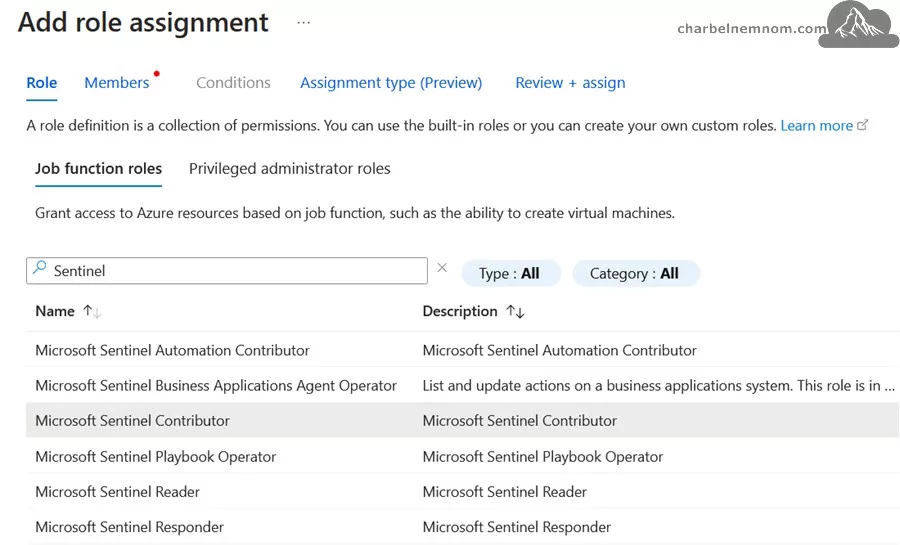Screen dimensions: 900x545
Task: Select the Job function roles sub-tab
Action: [98, 169]
